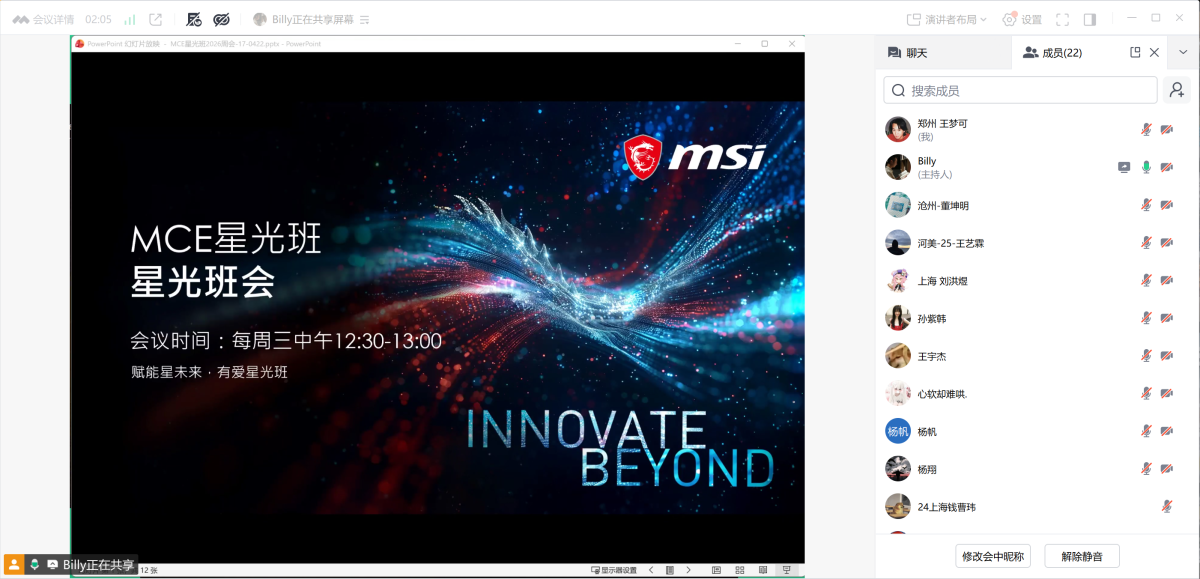The height and width of the screenshot is (579, 1200).
Task: Go to next slide arrow in PowerPoint
Action: coord(688,570)
